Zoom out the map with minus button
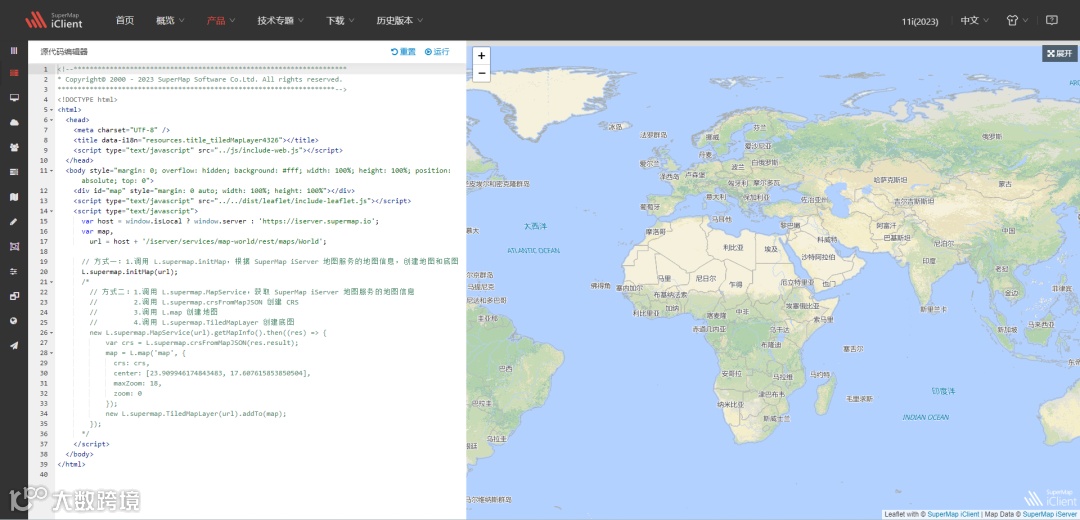This screenshot has width=1080, height=520. tap(481, 73)
